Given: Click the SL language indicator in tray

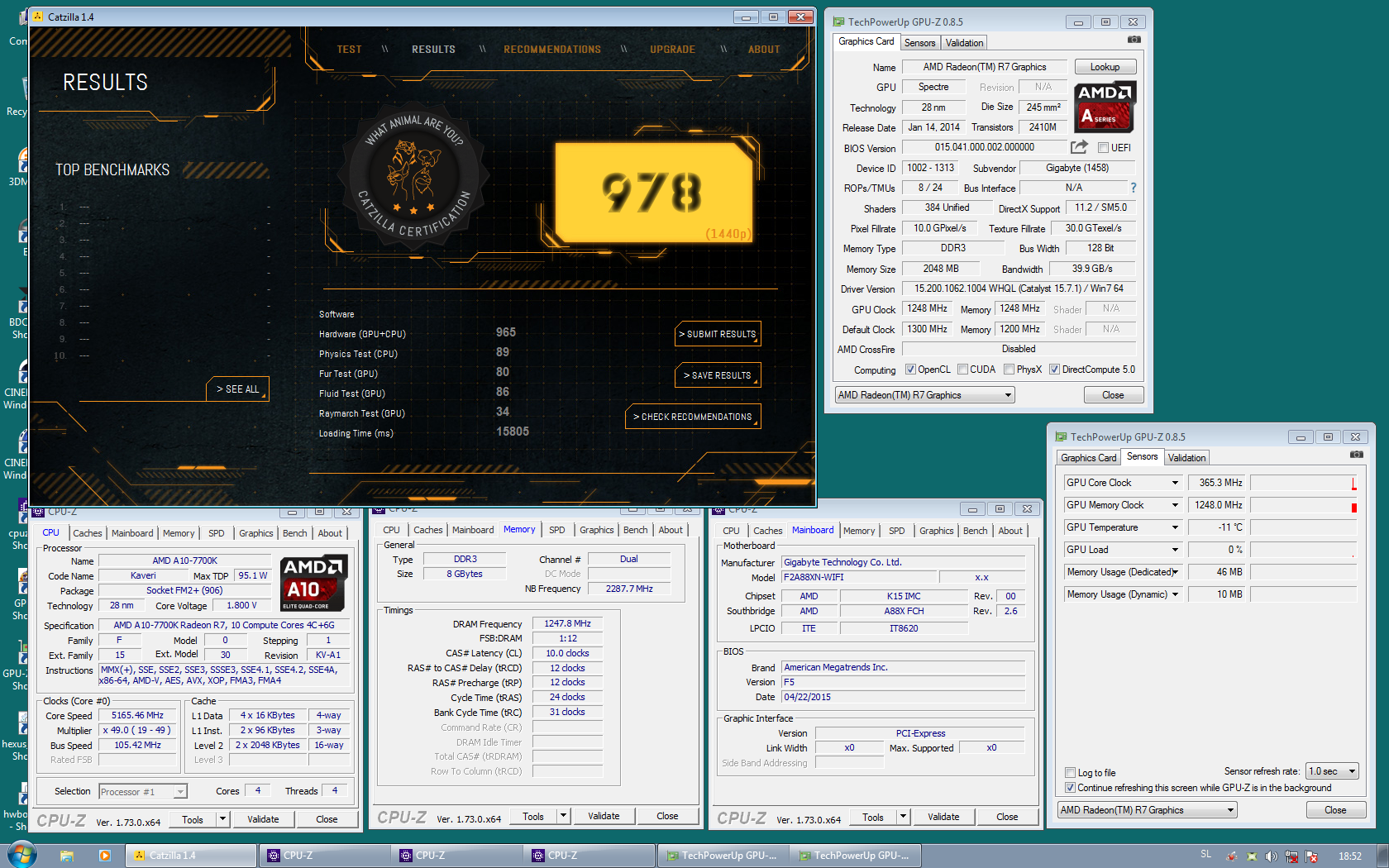Looking at the screenshot, I should (1205, 855).
